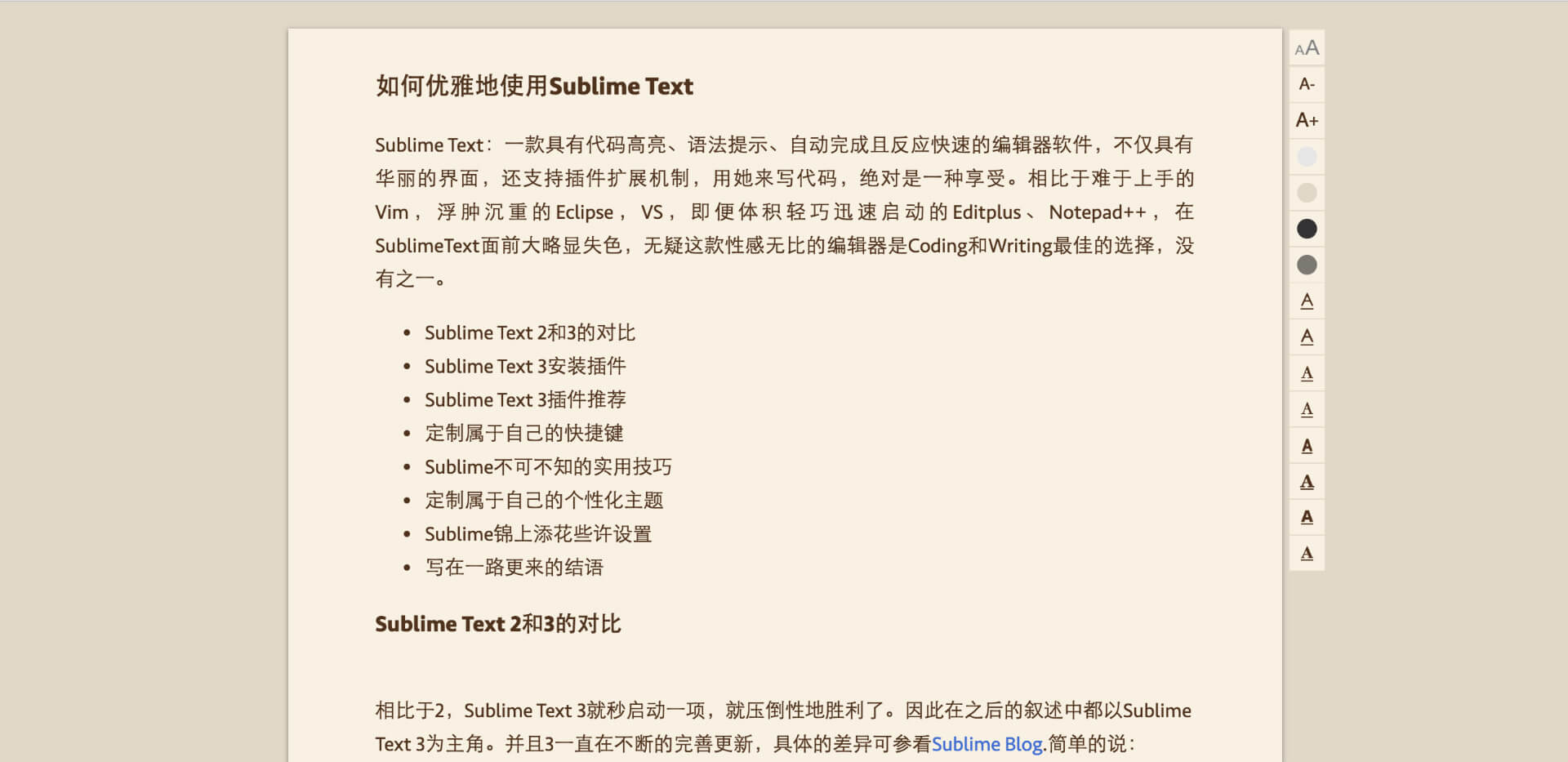This screenshot has width=1568, height=762.
Task: Choose the third underlined A font option
Action: click(1307, 373)
